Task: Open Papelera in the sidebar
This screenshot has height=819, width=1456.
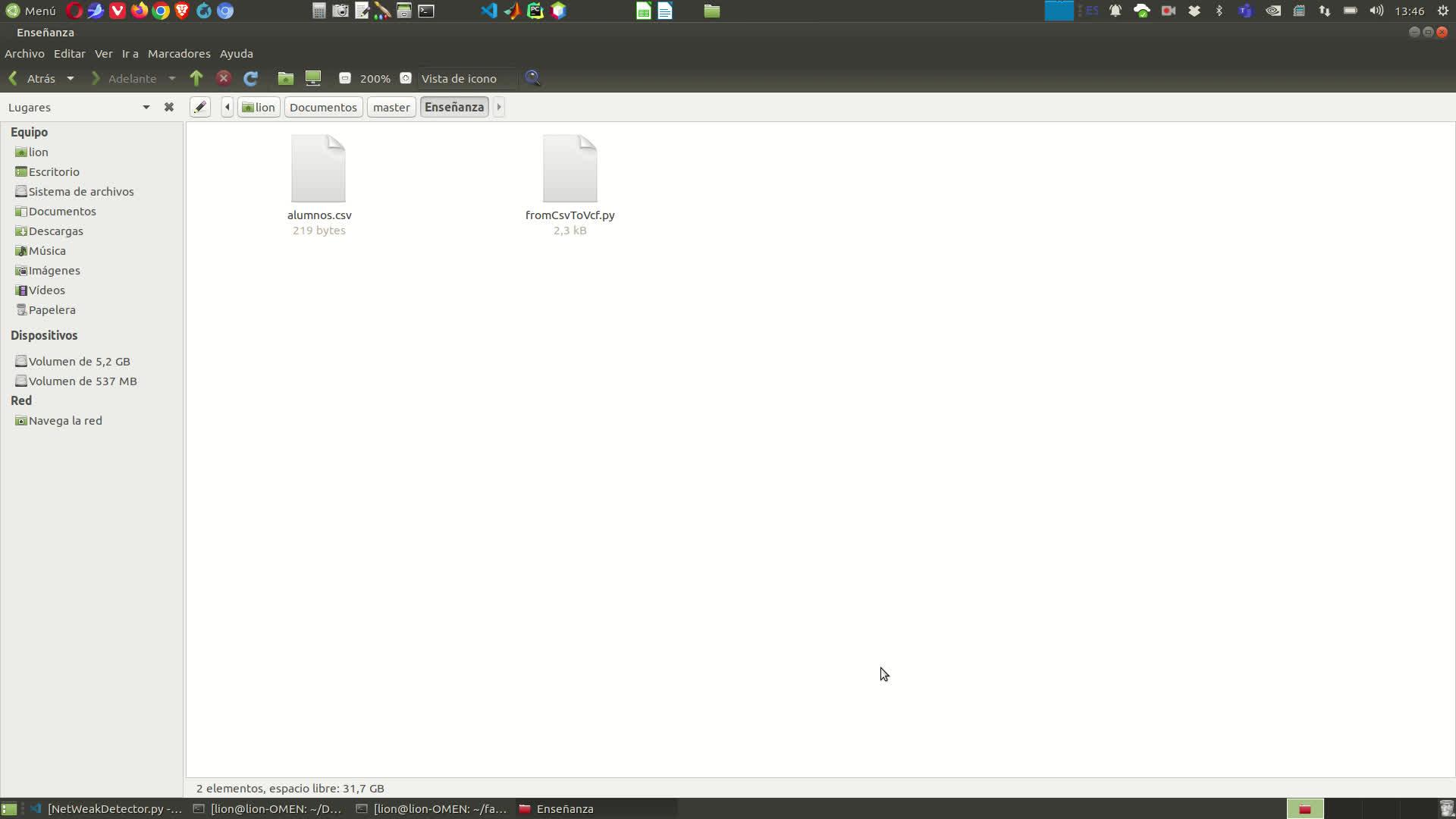Action: [x=52, y=309]
